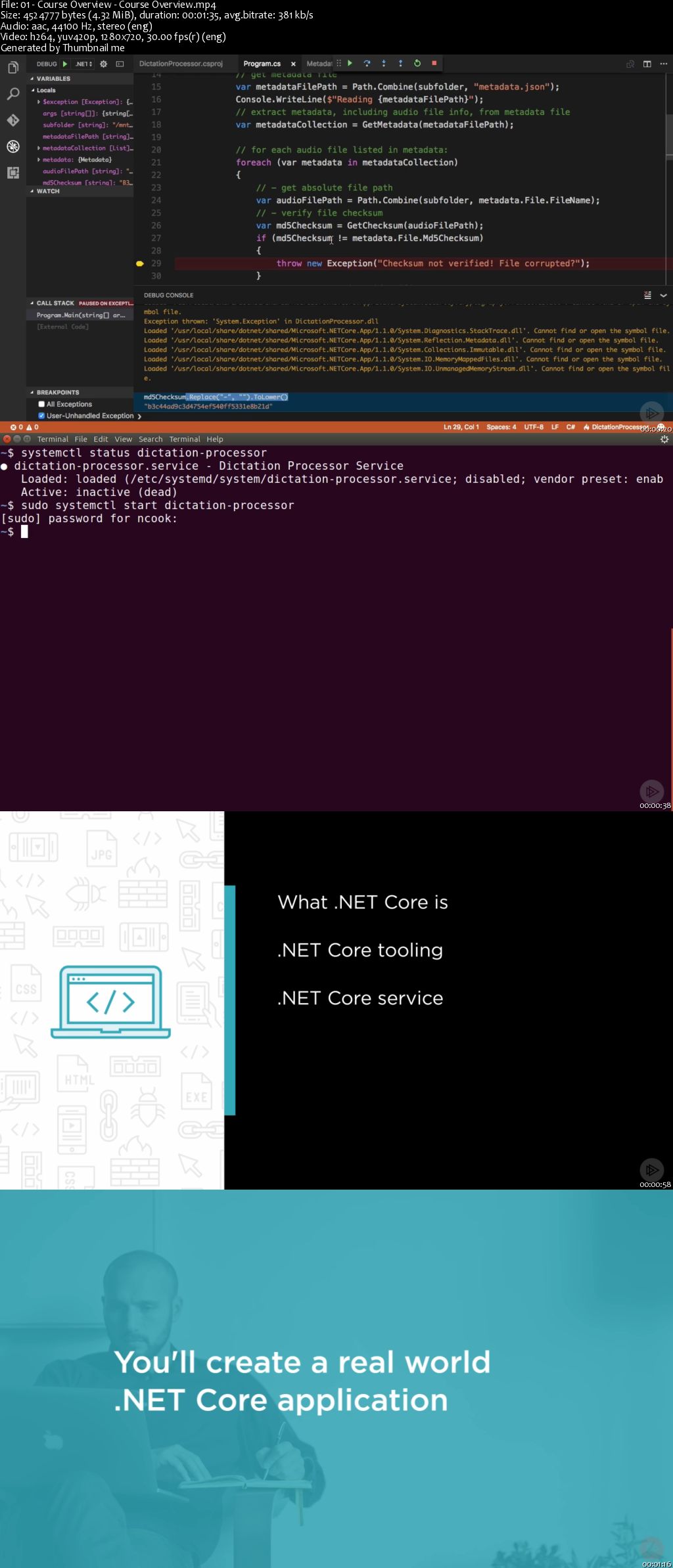The image size is (673, 1568).
Task: Open the Extensions view in the activity bar
Action: (x=12, y=173)
